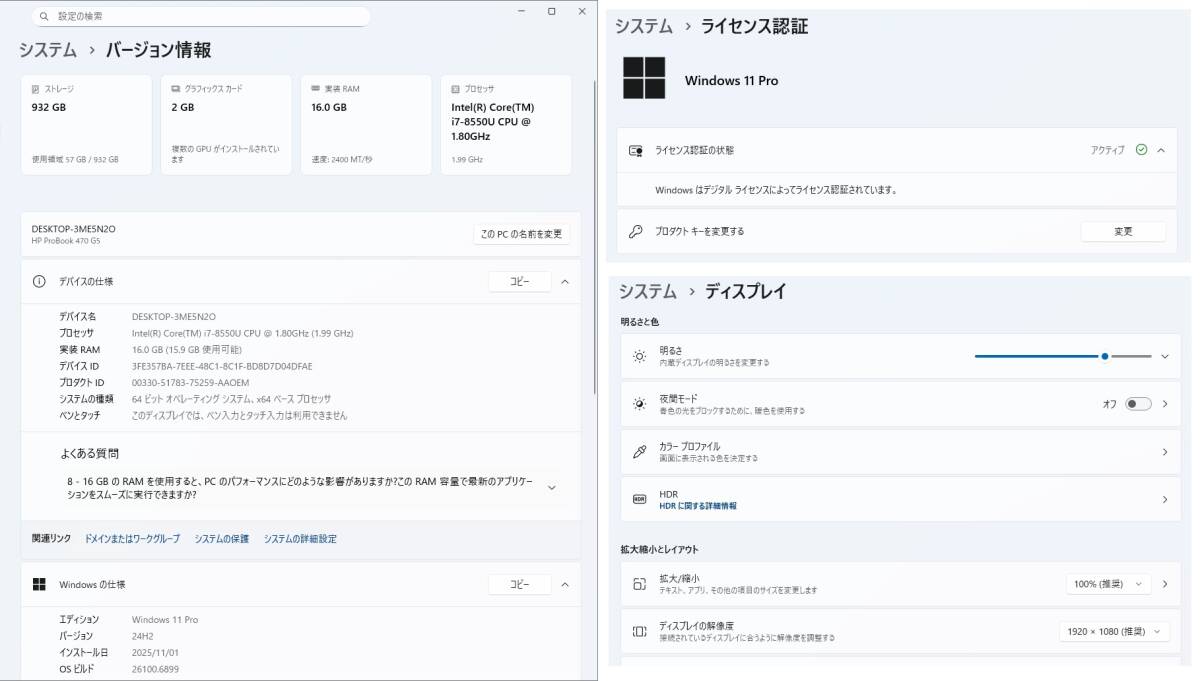Screen dimensions: 1200x681
Task: Collapse the Windows の仕様 section chevron
Action: [x=565, y=584]
